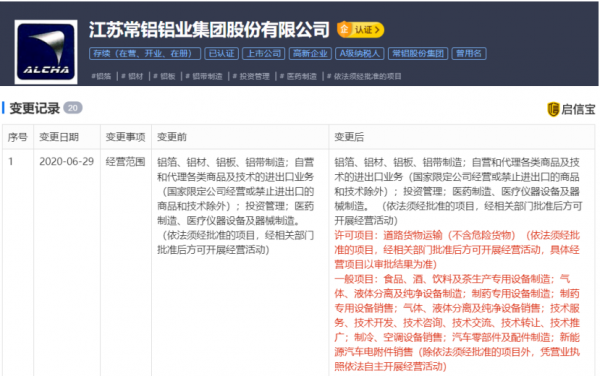Click the #铝箔 keyword tag
600x376 pixels.
pyautogui.click(x=101, y=77)
